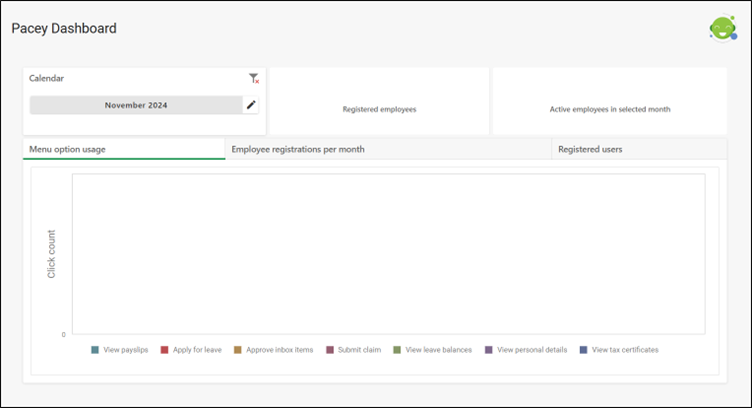Open the November 2024 month selector

coord(136,105)
